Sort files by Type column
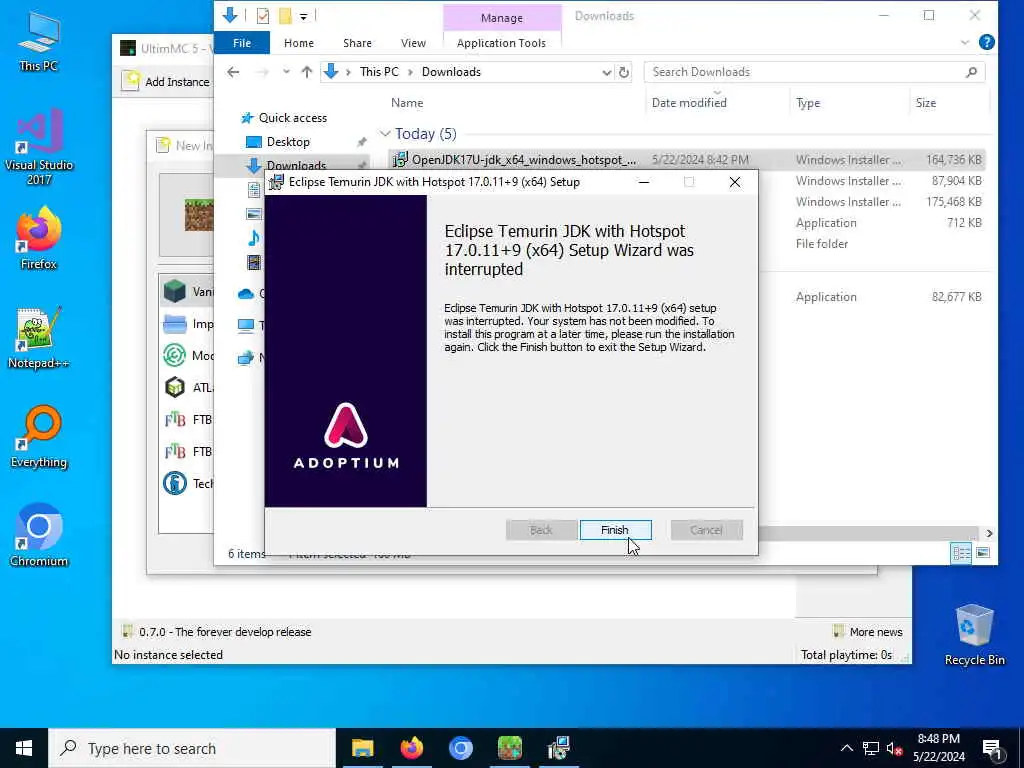 pos(808,103)
